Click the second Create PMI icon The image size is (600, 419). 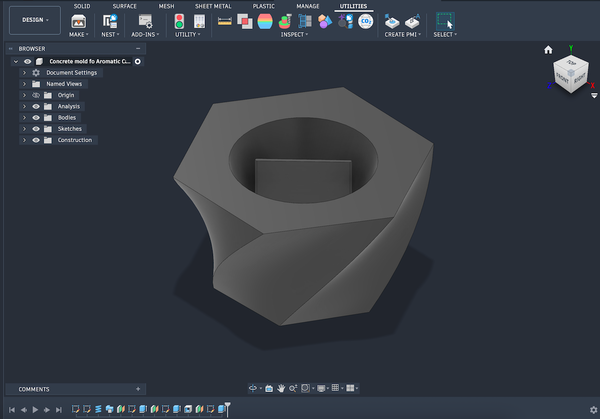coord(412,21)
